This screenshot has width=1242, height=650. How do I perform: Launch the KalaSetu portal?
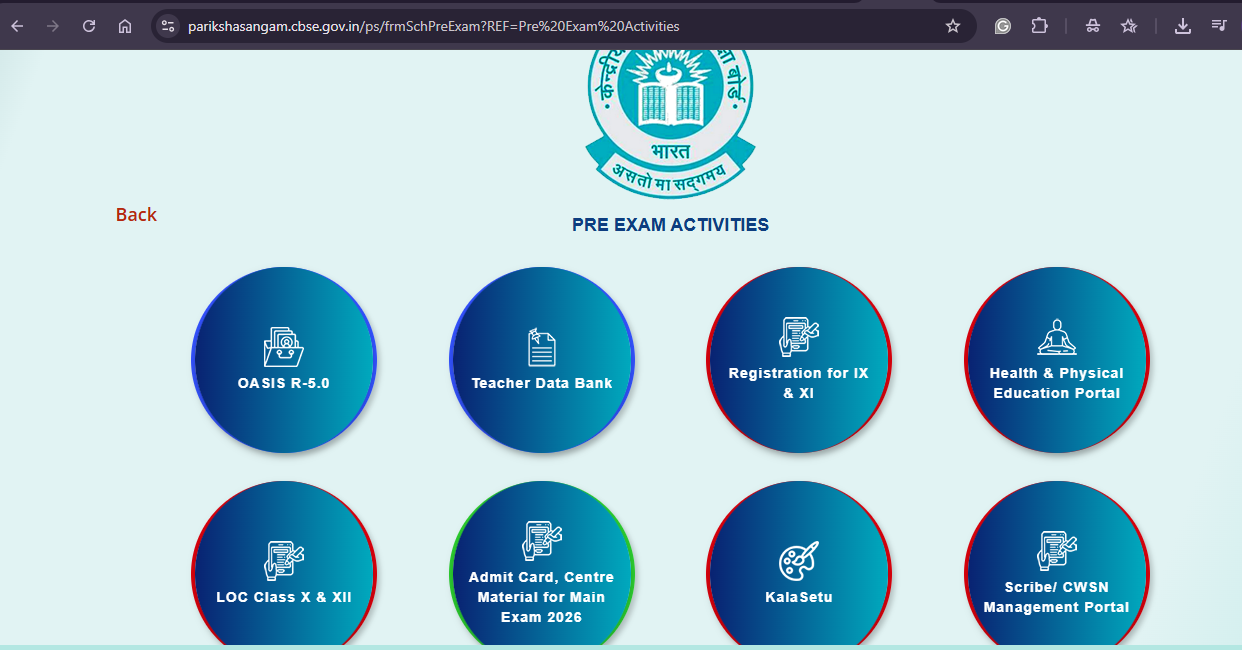coord(798,574)
